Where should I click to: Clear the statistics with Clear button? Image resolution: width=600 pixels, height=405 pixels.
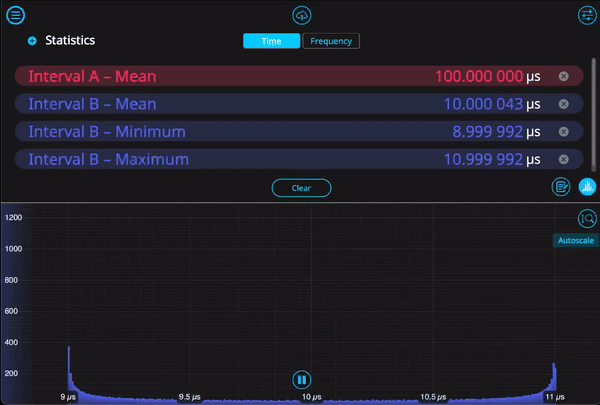tap(302, 188)
